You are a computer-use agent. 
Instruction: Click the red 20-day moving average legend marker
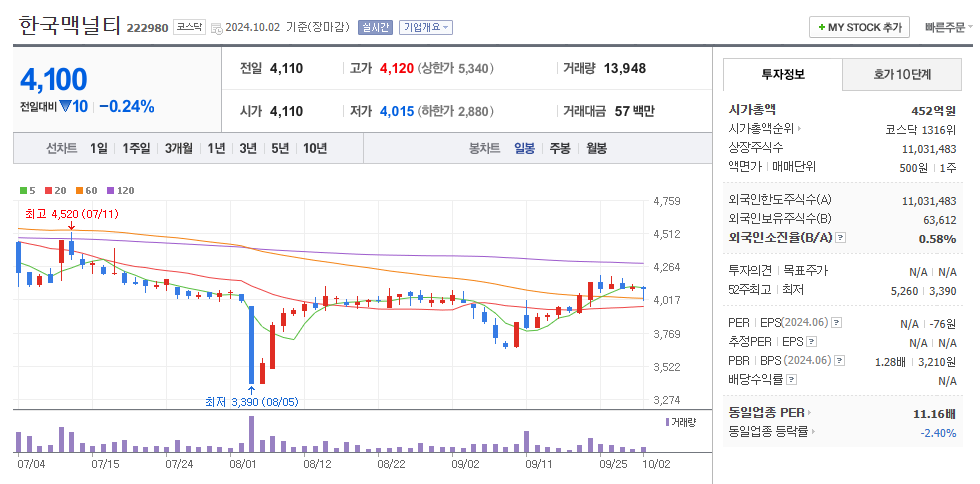pos(48,191)
